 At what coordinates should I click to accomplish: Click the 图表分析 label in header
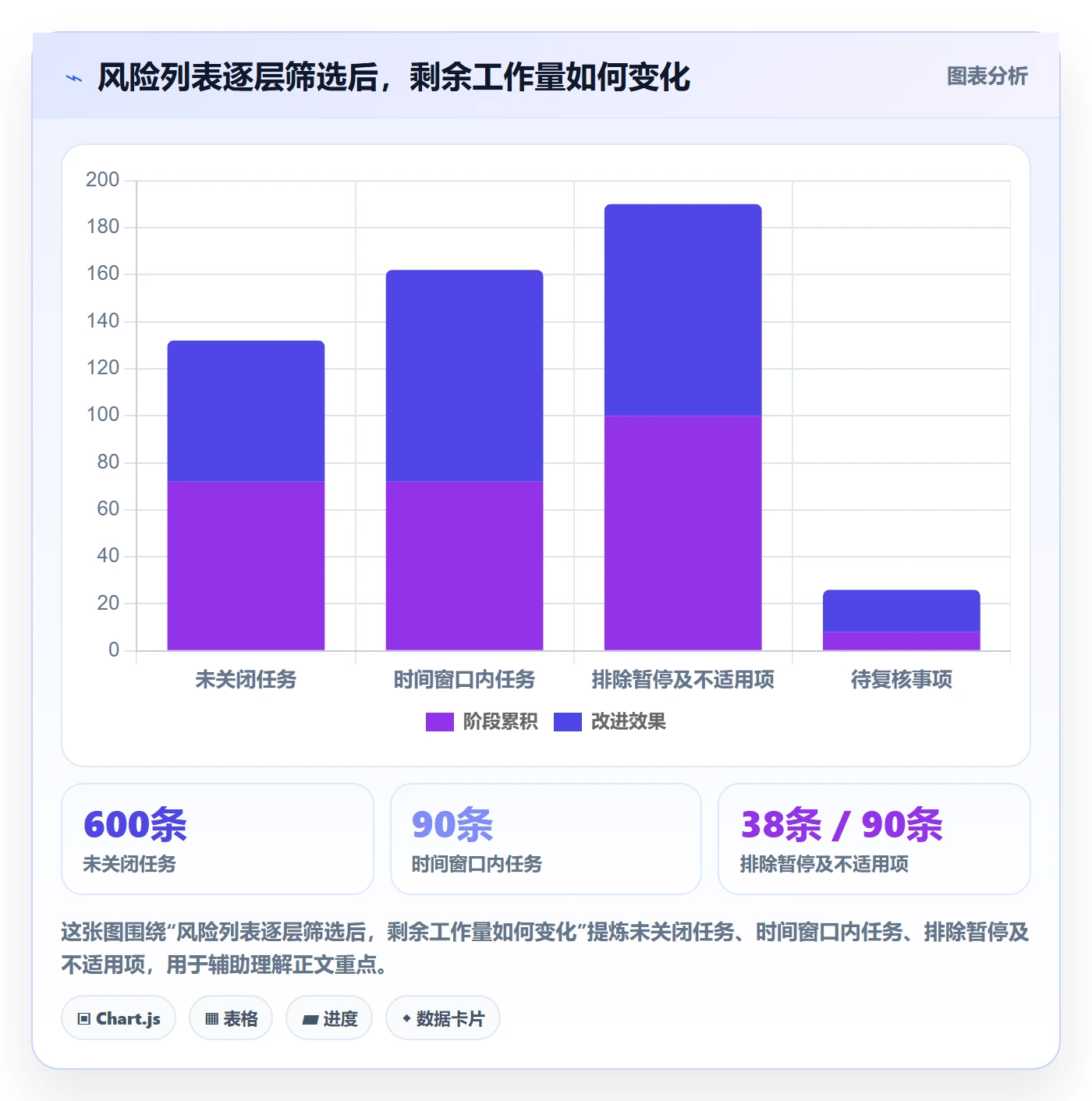987,76
